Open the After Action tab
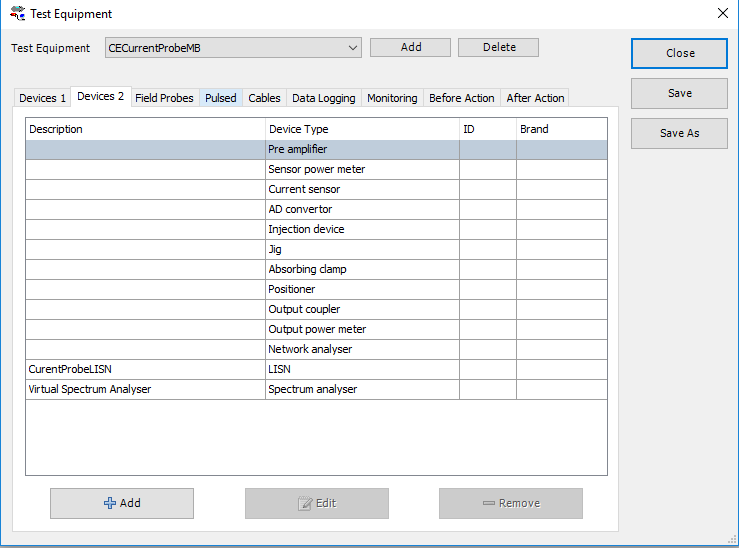Image resolution: width=739 pixels, height=548 pixels. [x=535, y=98]
